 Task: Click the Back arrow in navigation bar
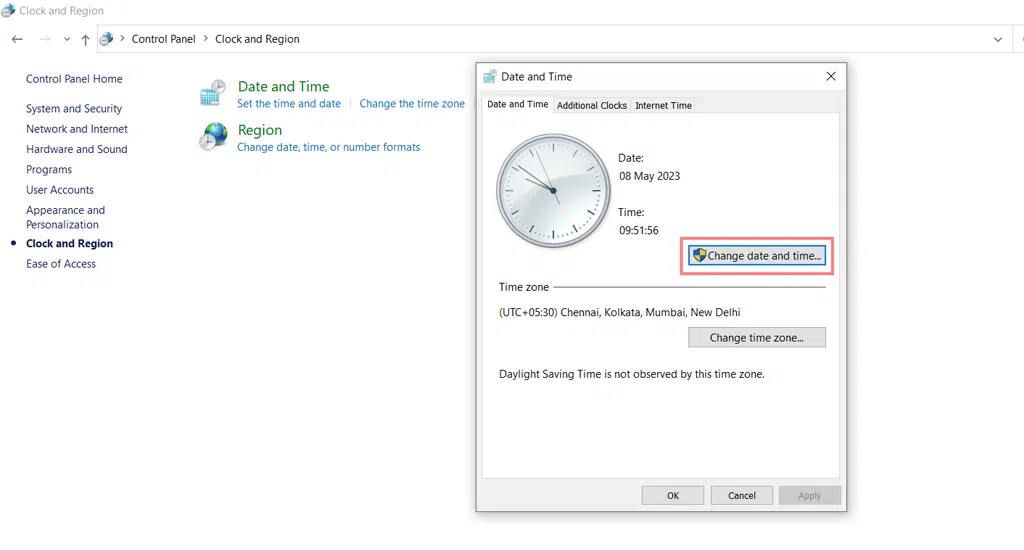[17, 39]
